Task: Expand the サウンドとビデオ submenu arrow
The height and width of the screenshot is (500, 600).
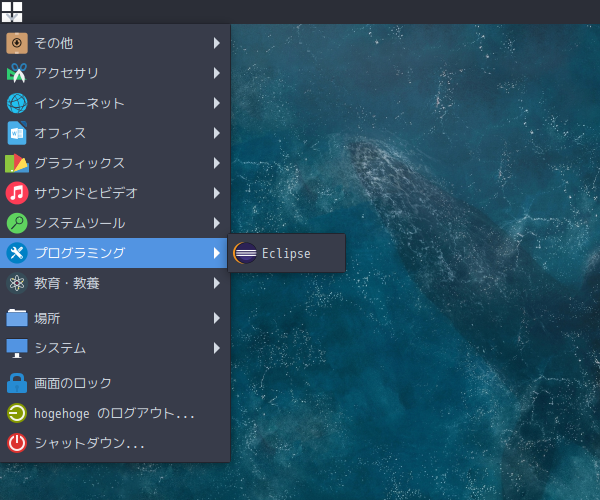Action: click(217, 193)
